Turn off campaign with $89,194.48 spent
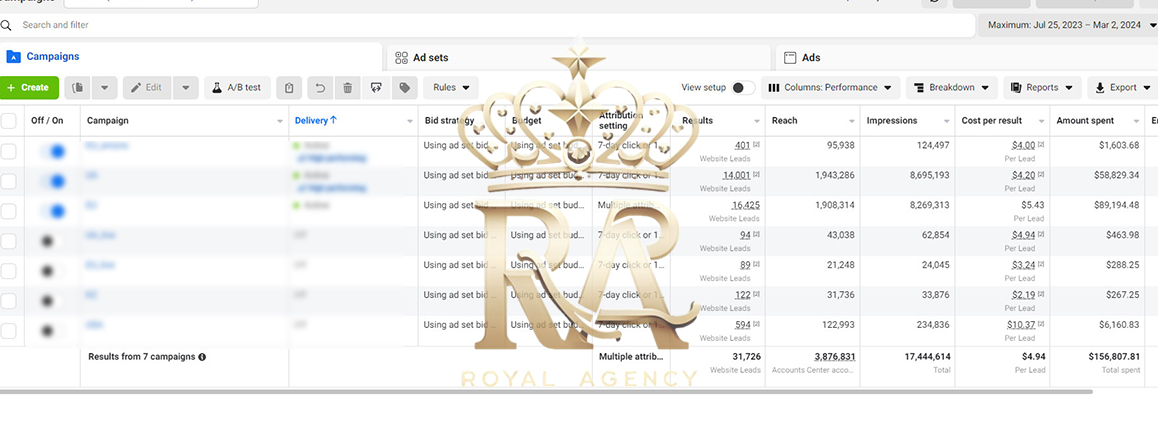 pyautogui.click(x=52, y=211)
